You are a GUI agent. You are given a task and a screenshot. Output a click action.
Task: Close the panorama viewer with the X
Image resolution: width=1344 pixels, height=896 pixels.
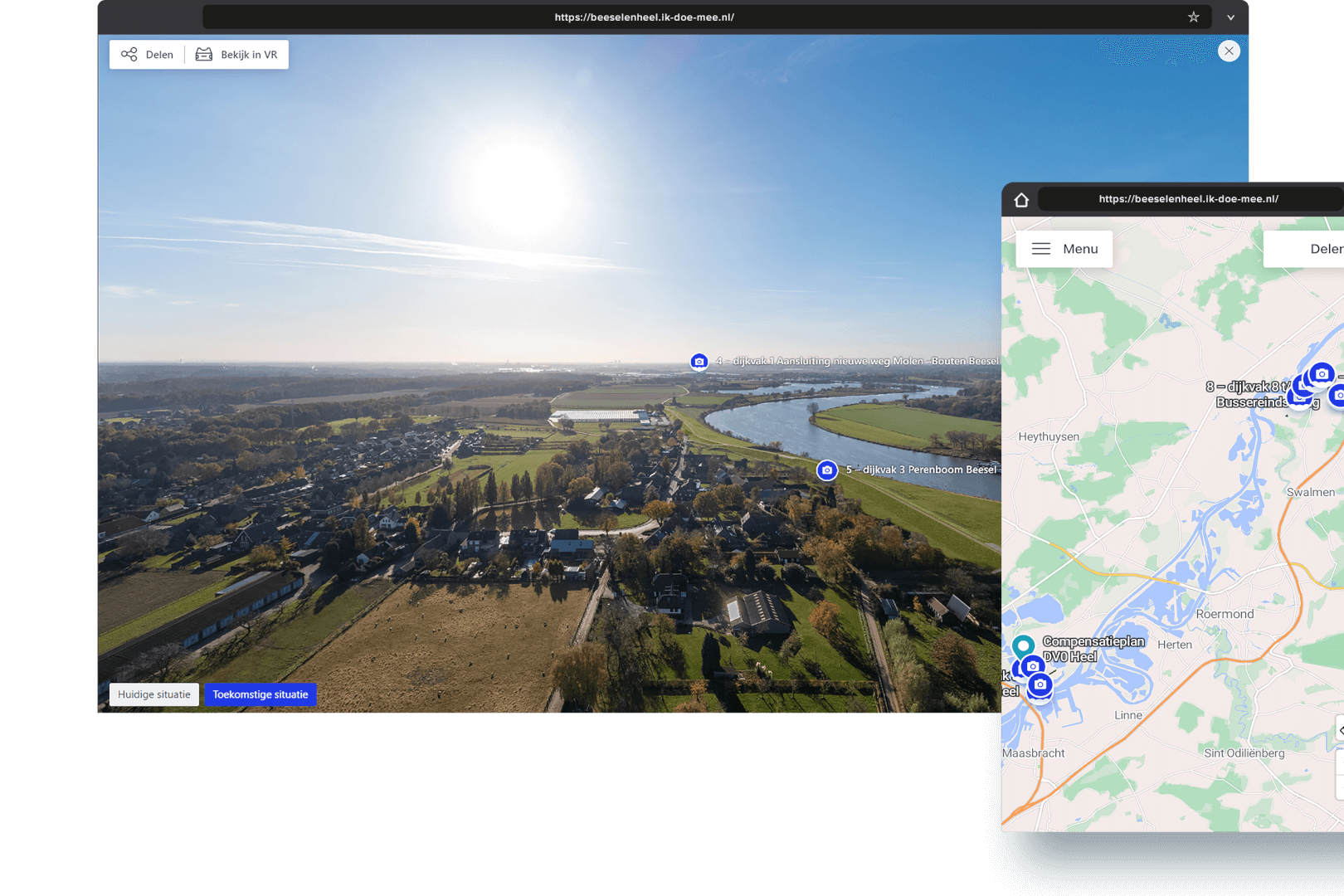(x=1229, y=51)
